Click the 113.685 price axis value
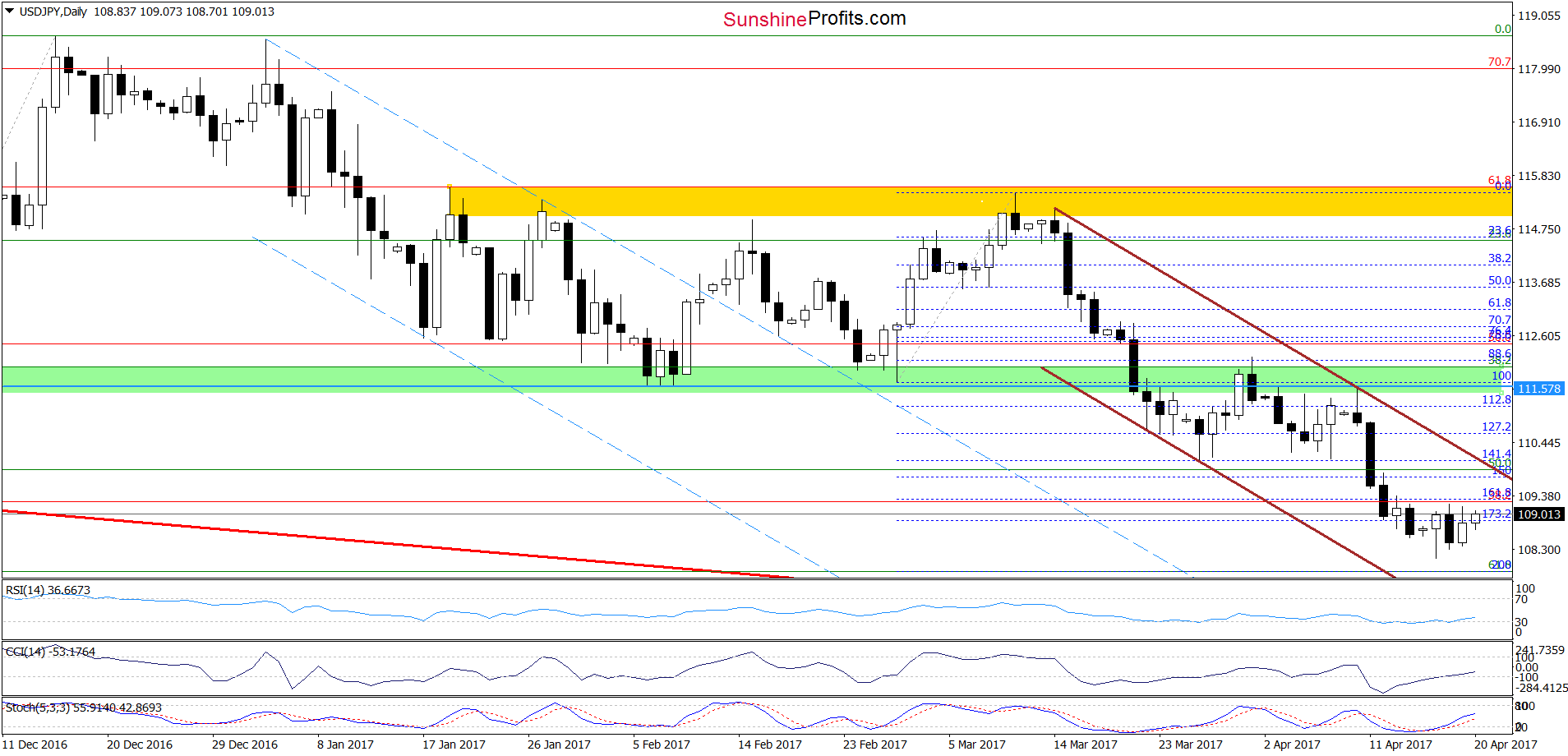 tap(1539, 283)
